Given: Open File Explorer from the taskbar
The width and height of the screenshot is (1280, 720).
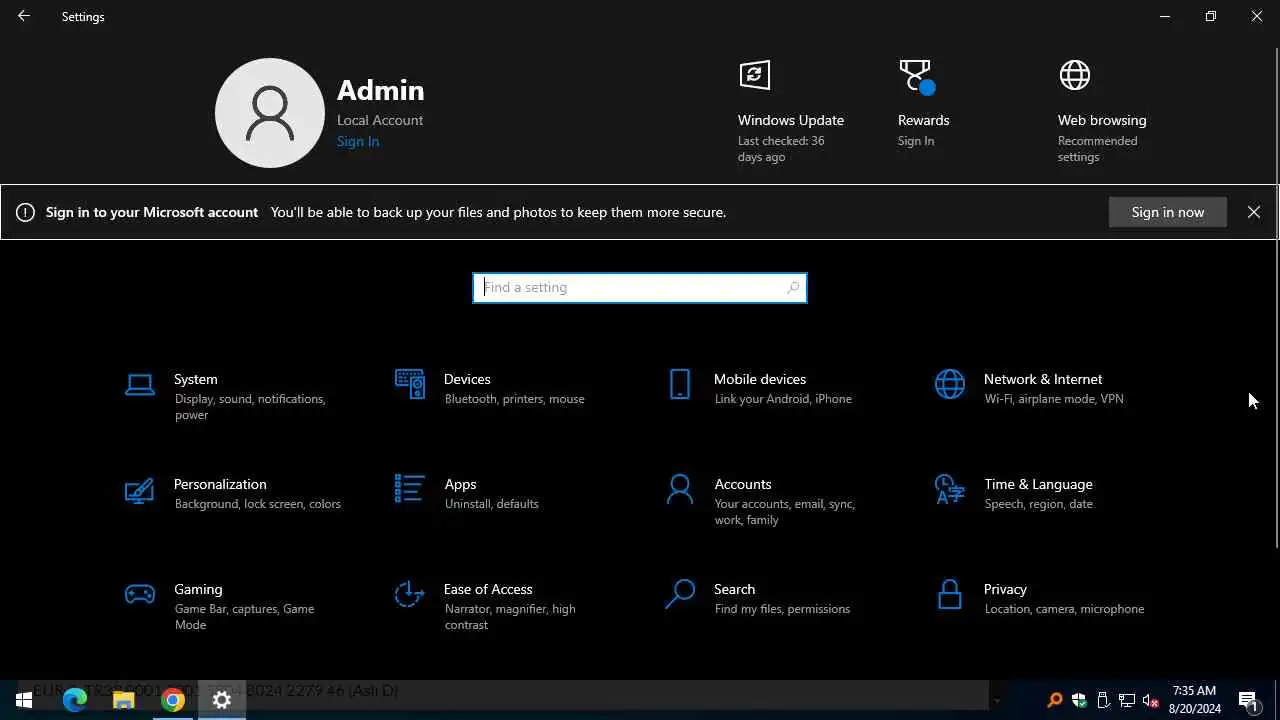Looking at the screenshot, I should click(x=124, y=700).
